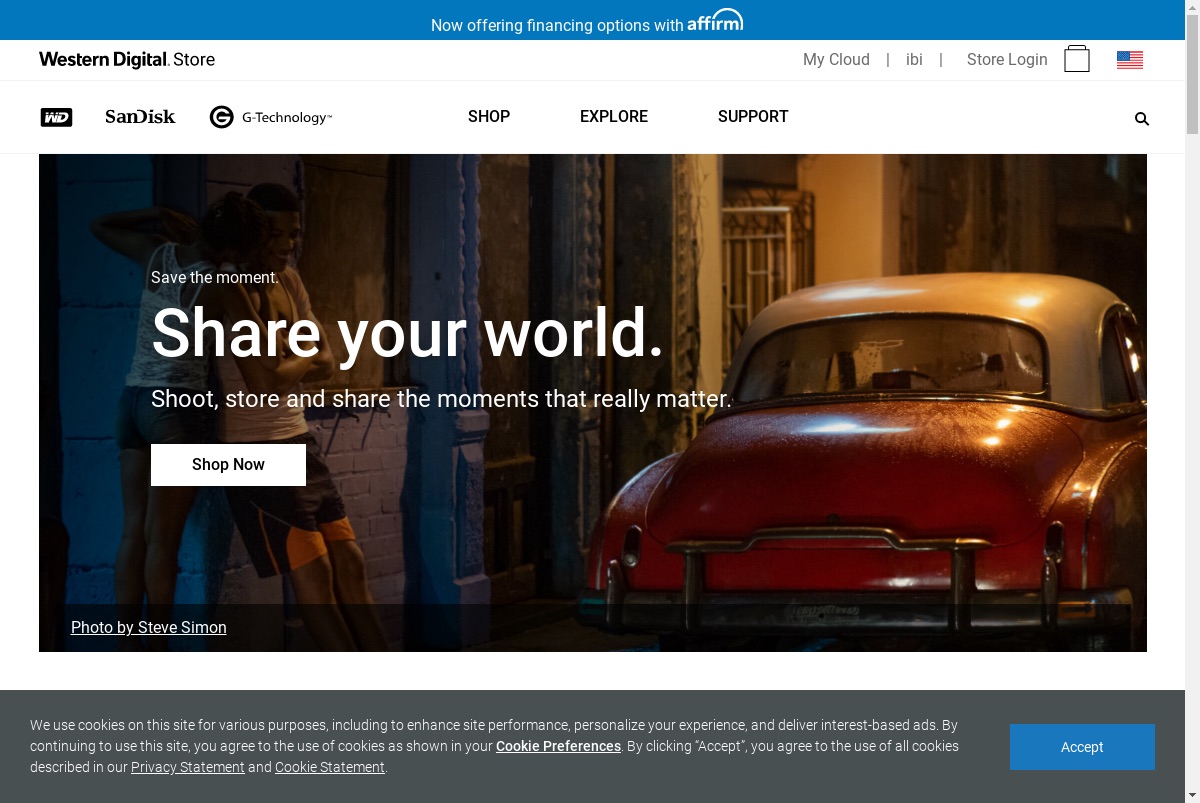Click the hero banner car photo
1200x803 pixels.
coord(593,403)
